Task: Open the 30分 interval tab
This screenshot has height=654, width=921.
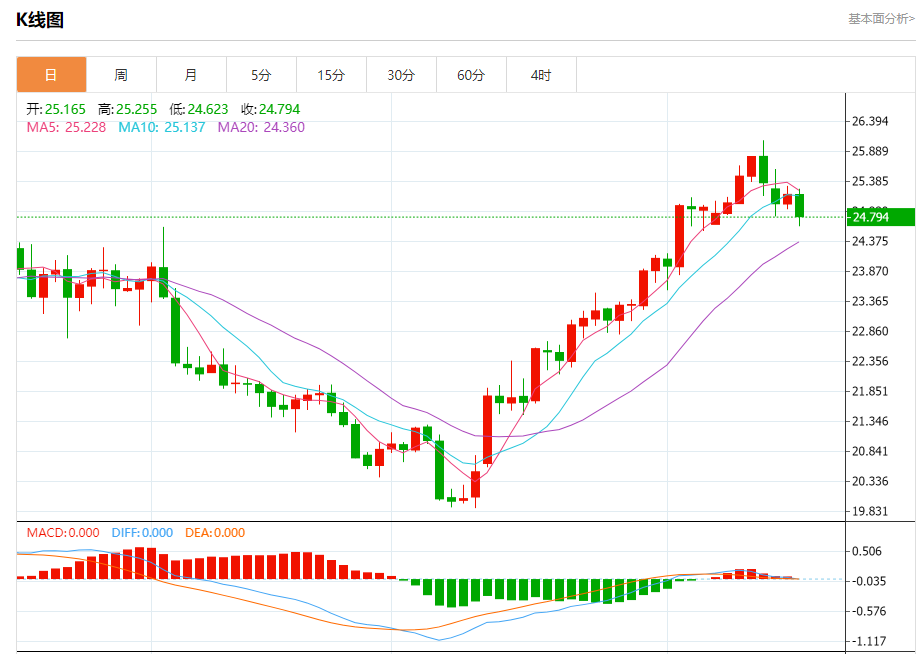Action: coord(401,75)
